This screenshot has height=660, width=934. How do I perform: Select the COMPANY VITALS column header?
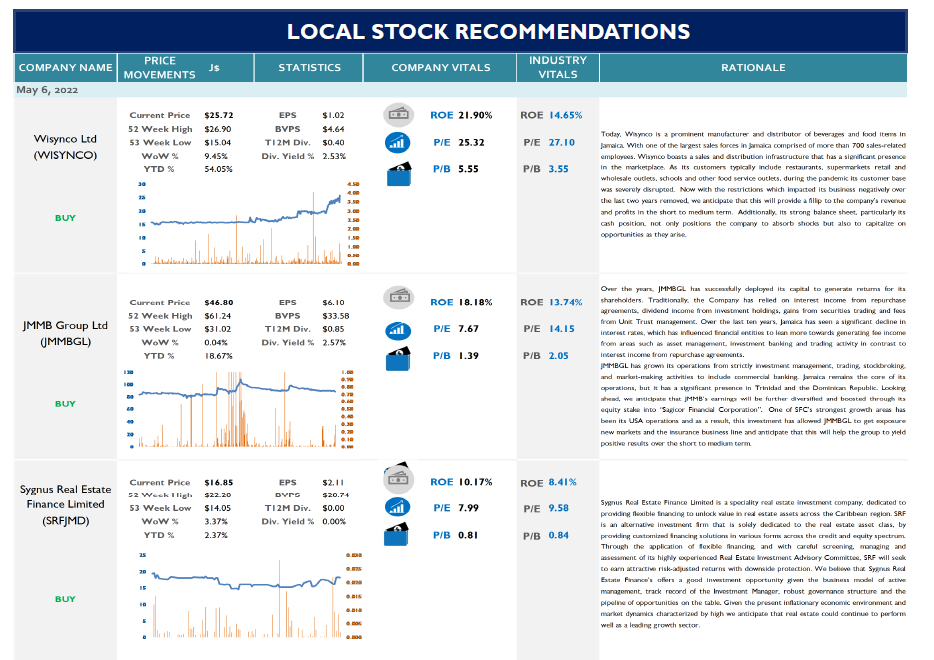point(440,67)
